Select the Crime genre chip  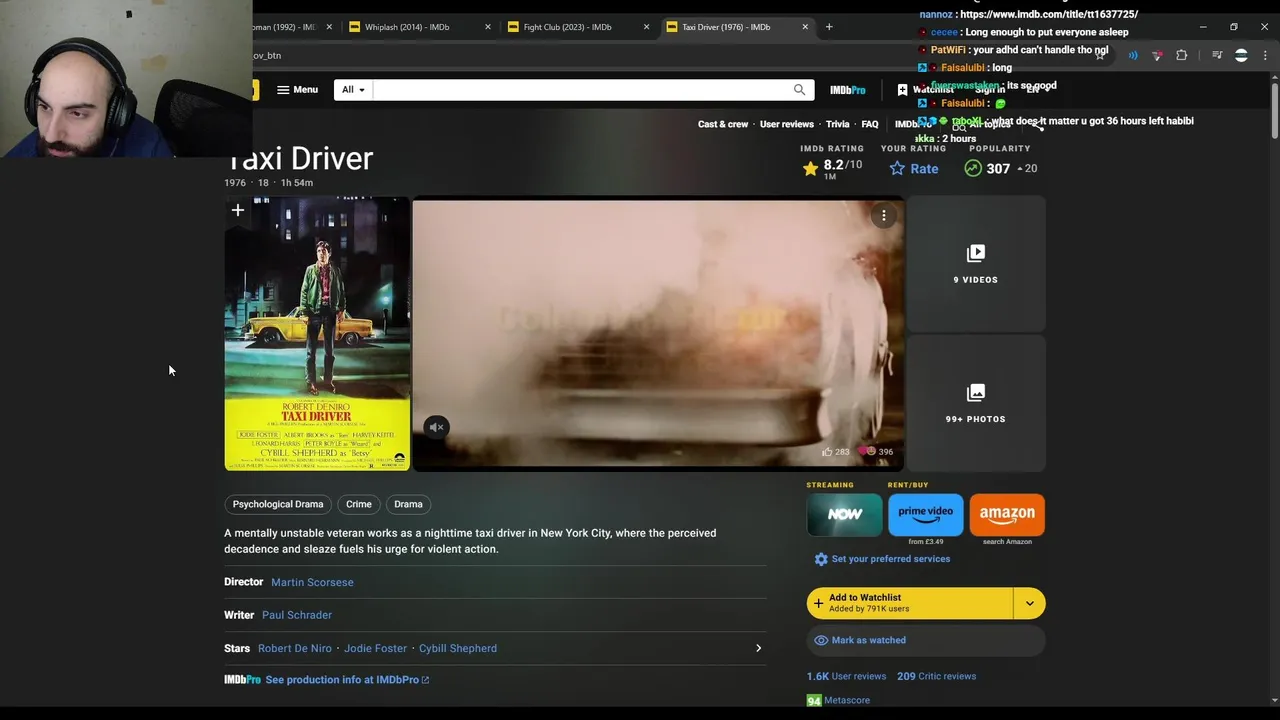[x=359, y=504]
